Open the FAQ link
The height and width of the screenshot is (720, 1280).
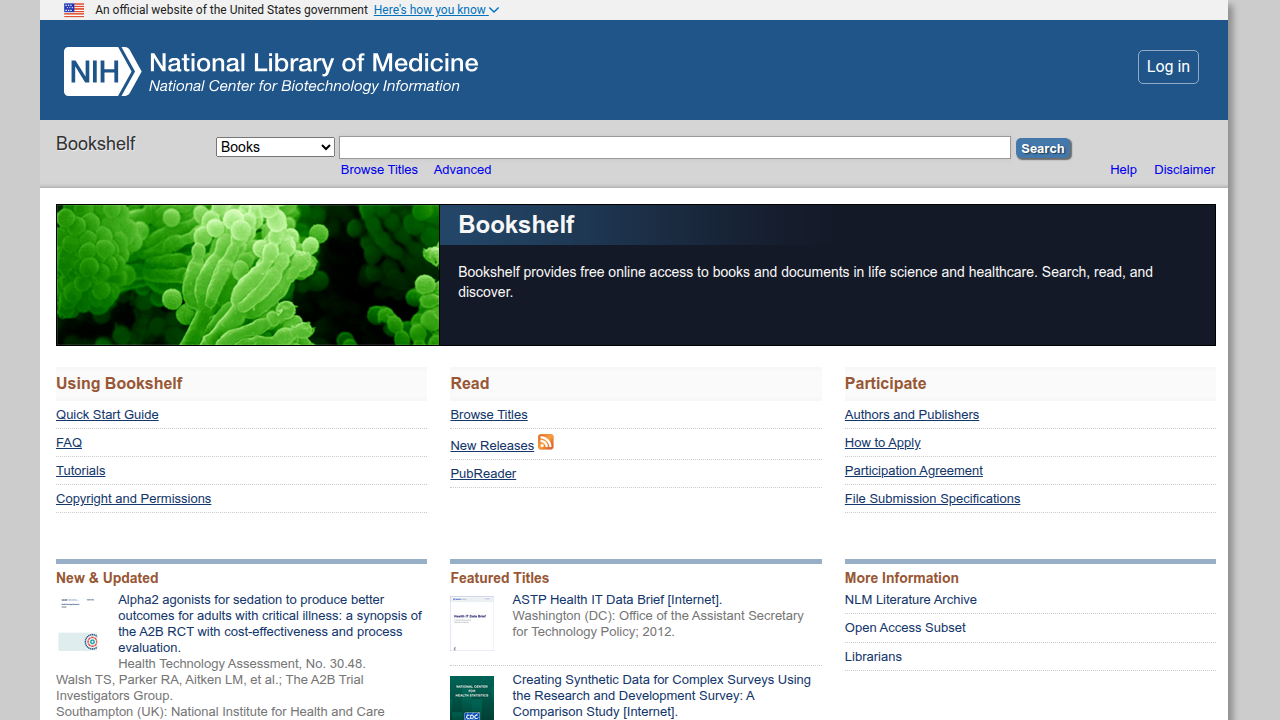[69, 443]
